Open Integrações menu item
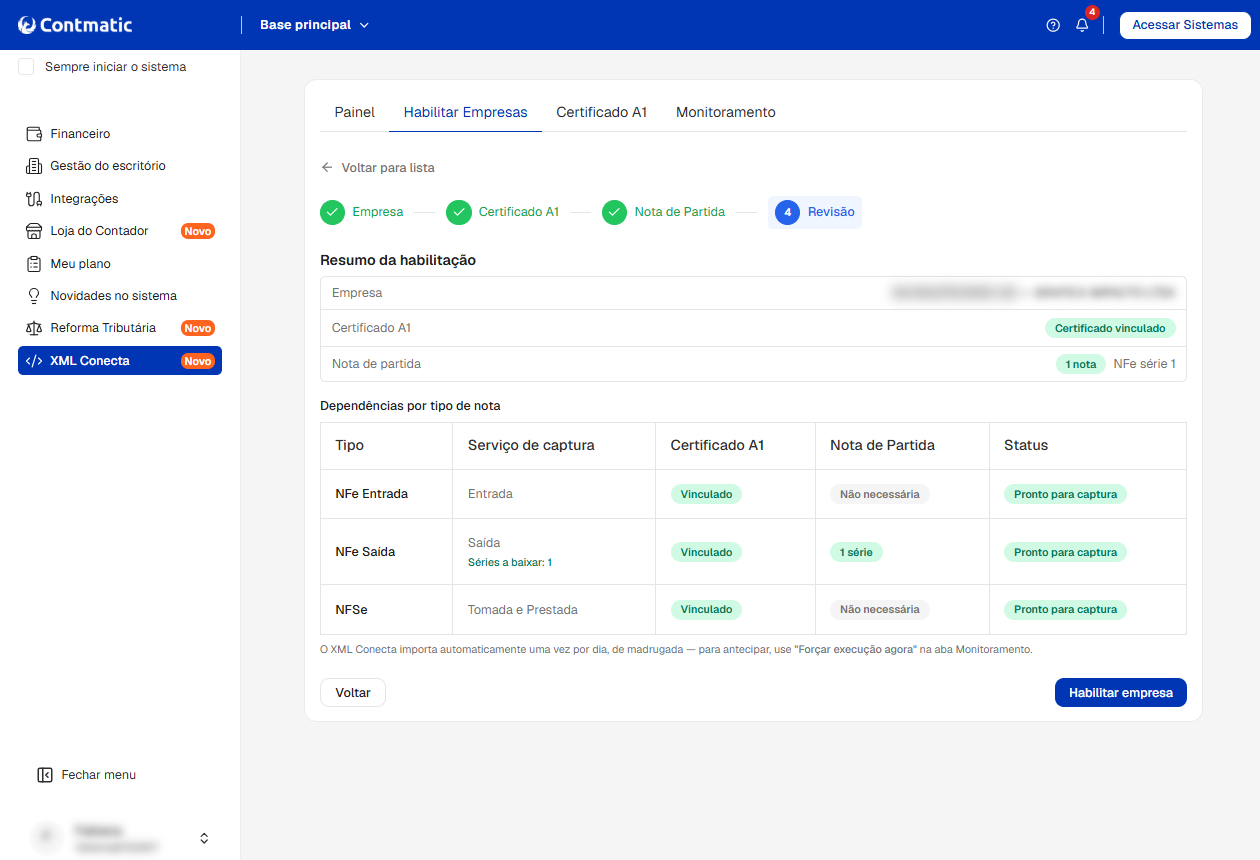 click(120, 199)
